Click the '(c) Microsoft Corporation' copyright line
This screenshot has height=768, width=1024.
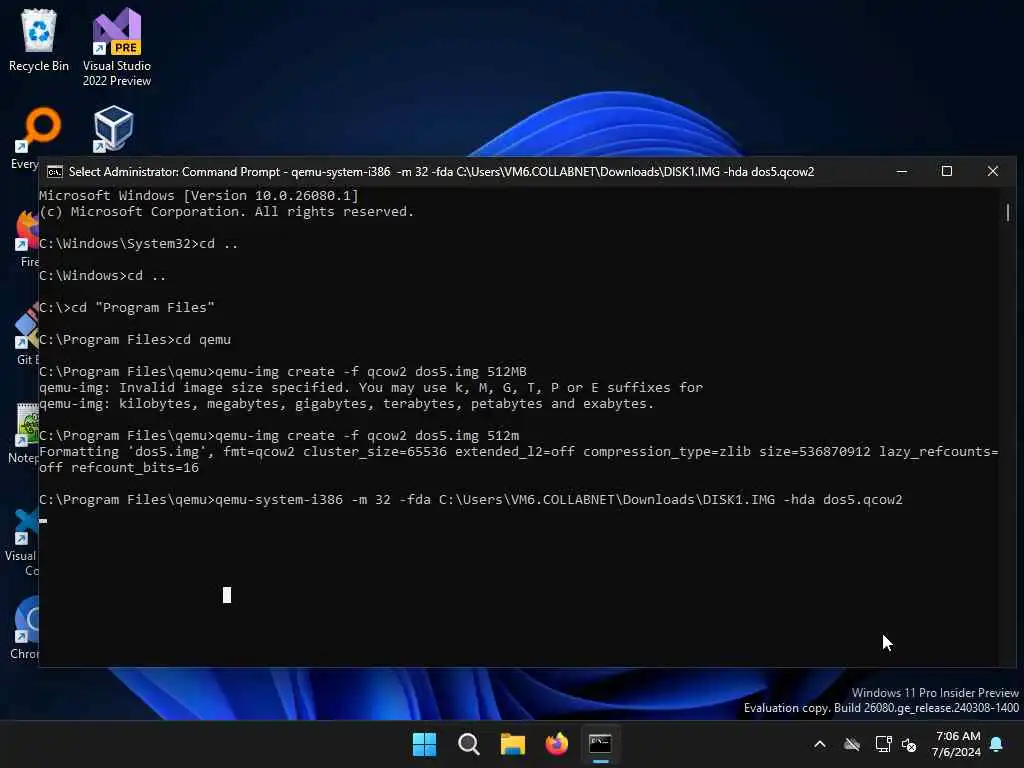click(x=226, y=212)
